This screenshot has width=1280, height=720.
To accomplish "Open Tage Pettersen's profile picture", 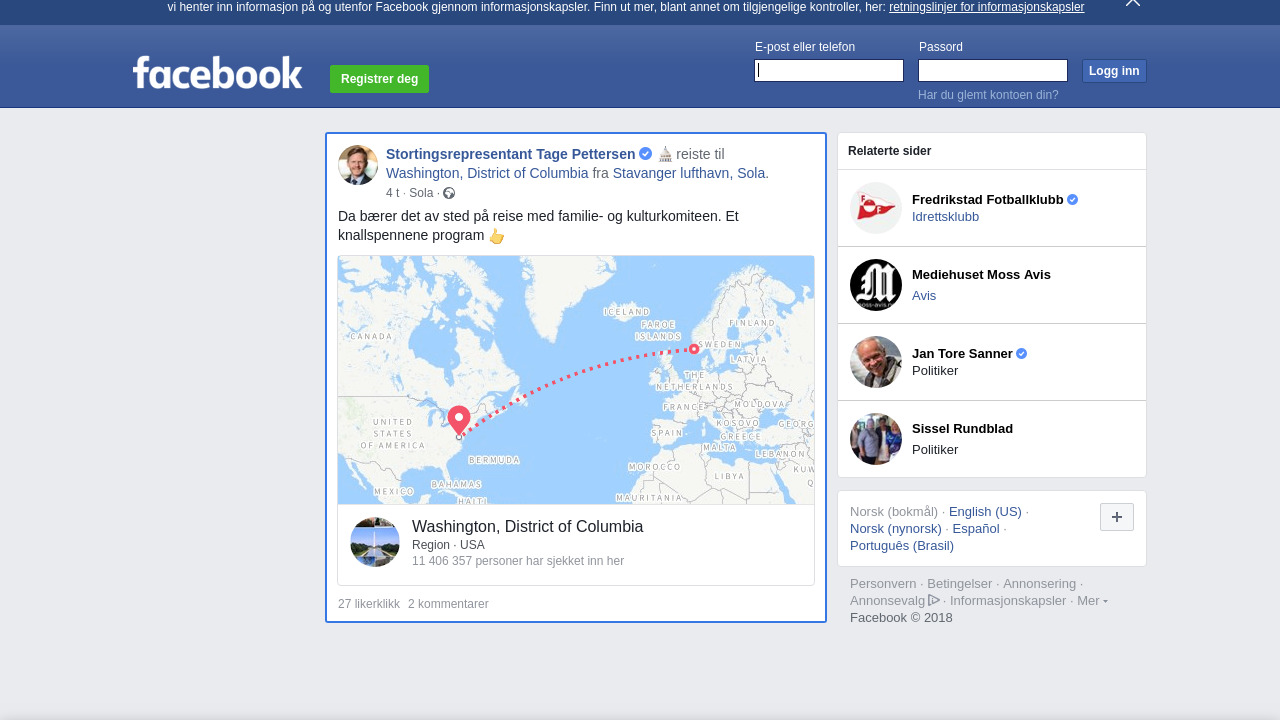I will tap(358, 165).
